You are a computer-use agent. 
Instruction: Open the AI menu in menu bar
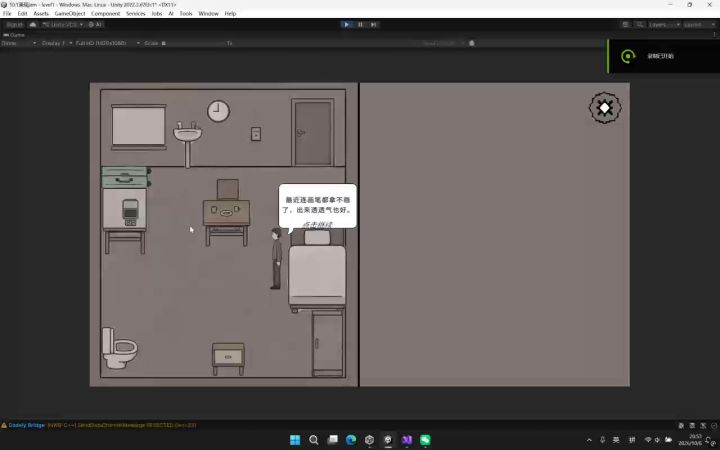[x=171, y=13]
